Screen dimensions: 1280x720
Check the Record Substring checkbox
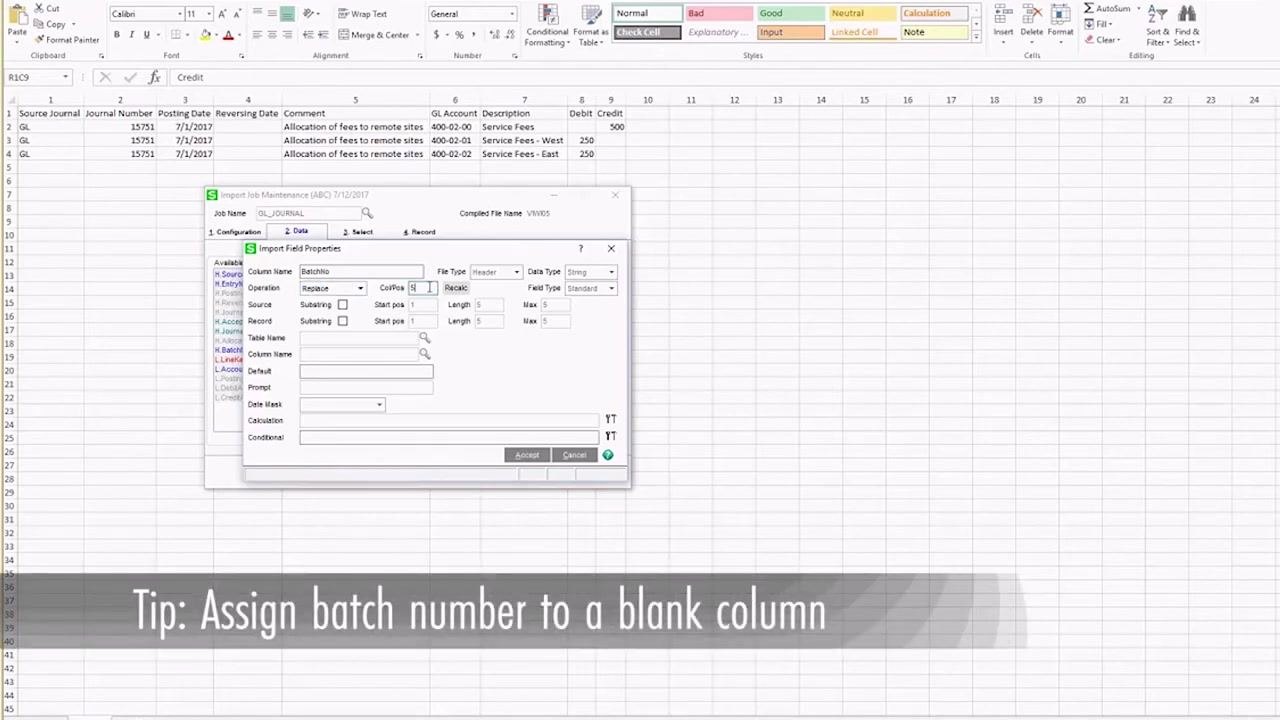click(342, 321)
